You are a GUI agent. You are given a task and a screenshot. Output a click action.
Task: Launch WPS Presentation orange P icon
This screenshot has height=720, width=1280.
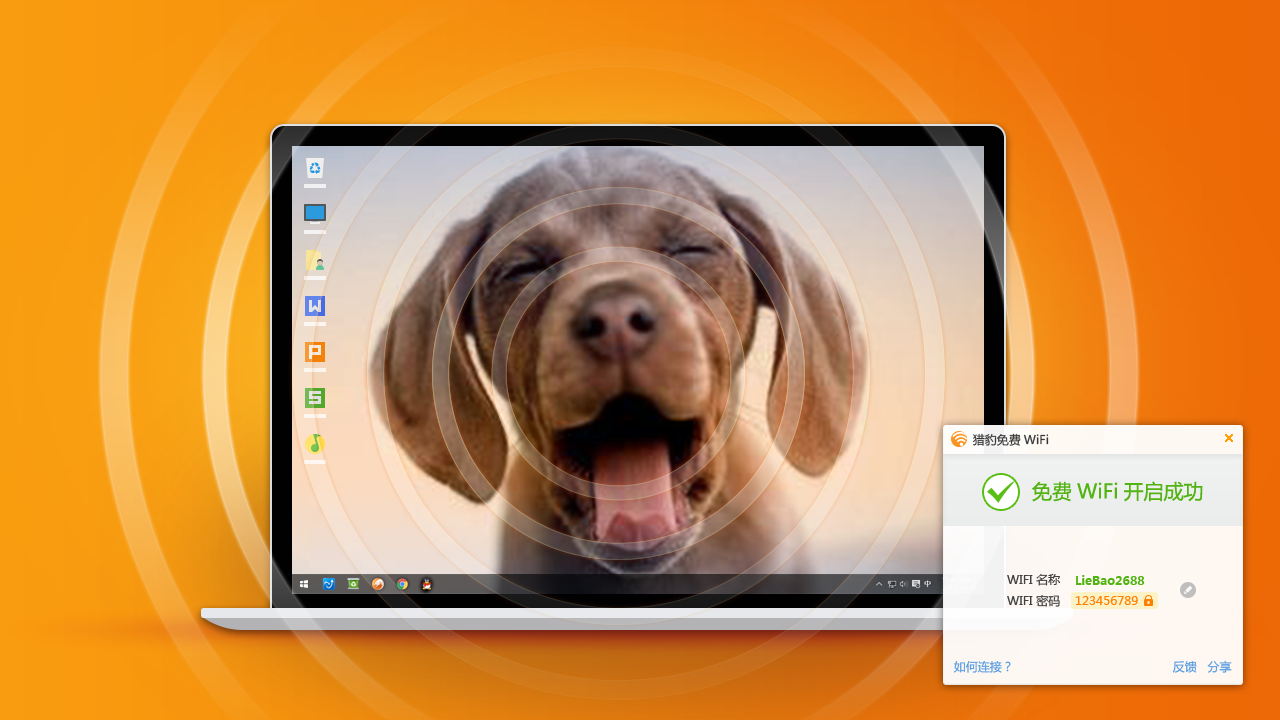315,352
